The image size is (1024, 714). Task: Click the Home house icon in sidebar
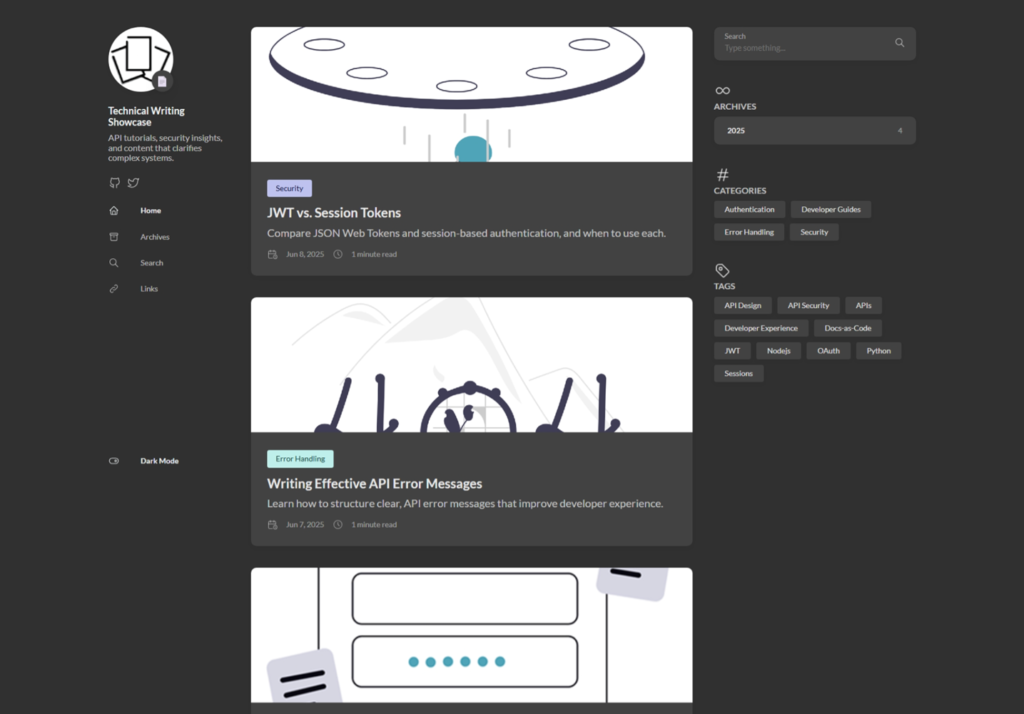point(114,211)
